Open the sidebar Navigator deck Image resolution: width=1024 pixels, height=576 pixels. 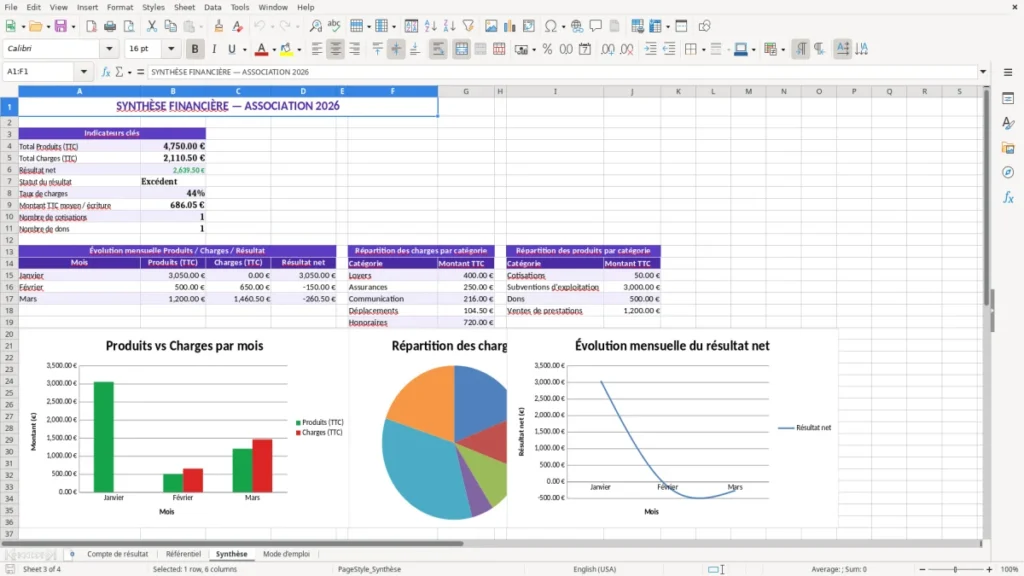coord(1008,172)
